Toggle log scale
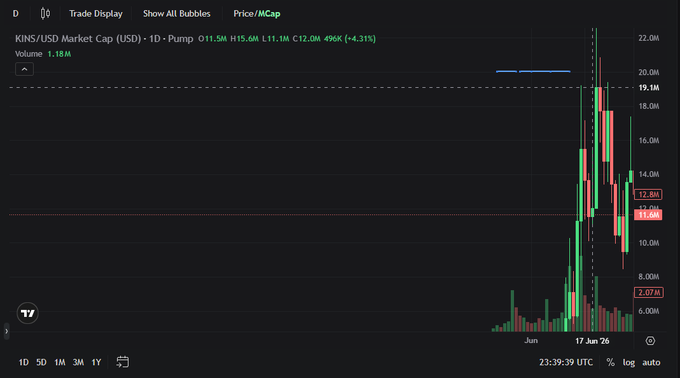The image size is (680, 378). (x=629, y=362)
